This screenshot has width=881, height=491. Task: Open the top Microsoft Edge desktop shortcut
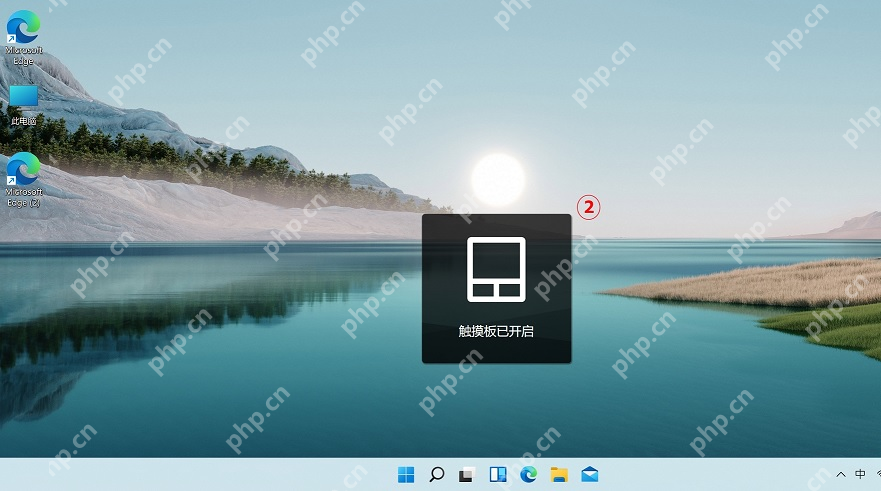point(23,38)
